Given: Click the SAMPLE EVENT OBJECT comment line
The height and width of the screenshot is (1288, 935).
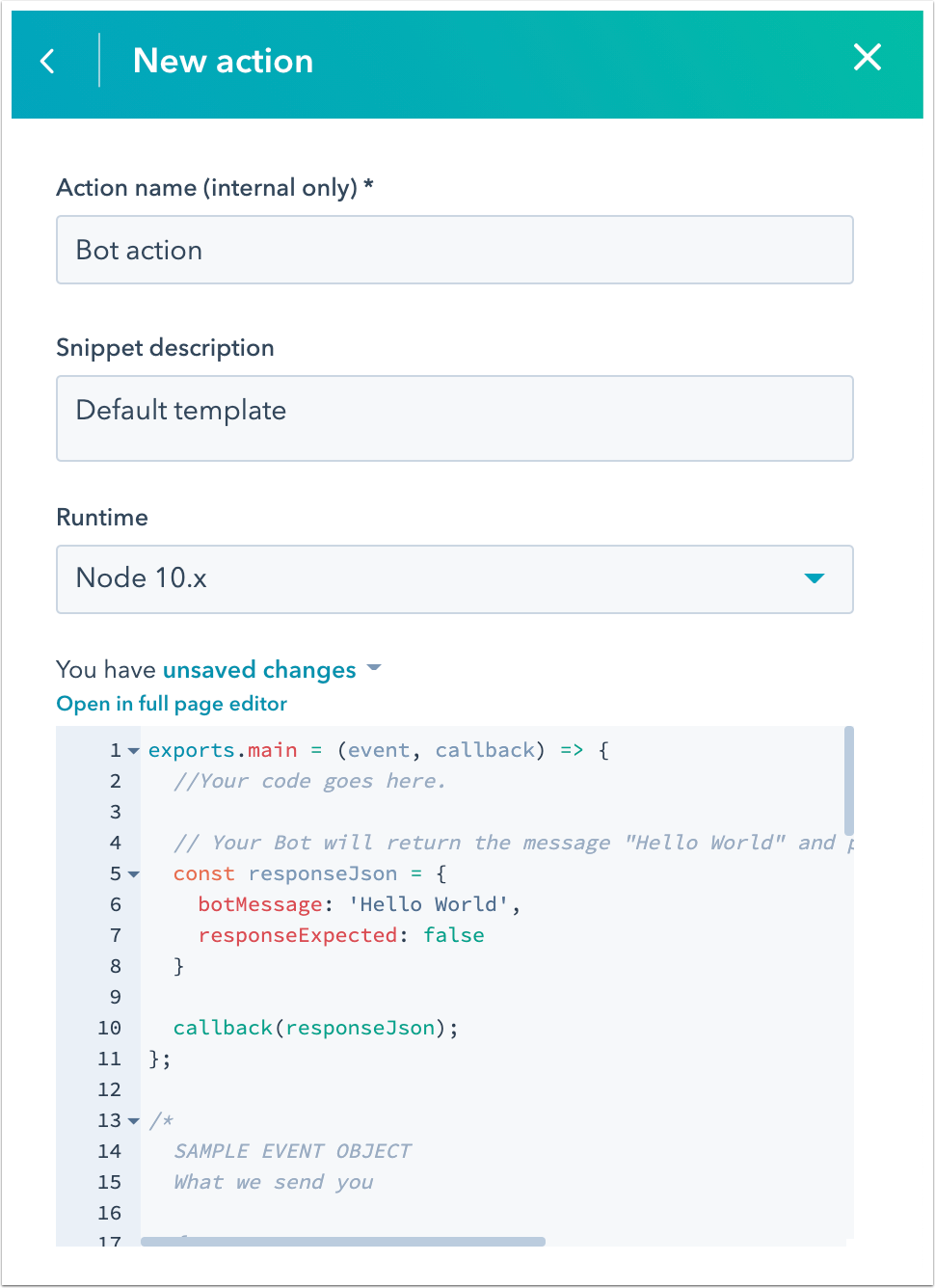Looking at the screenshot, I should point(292,1151).
